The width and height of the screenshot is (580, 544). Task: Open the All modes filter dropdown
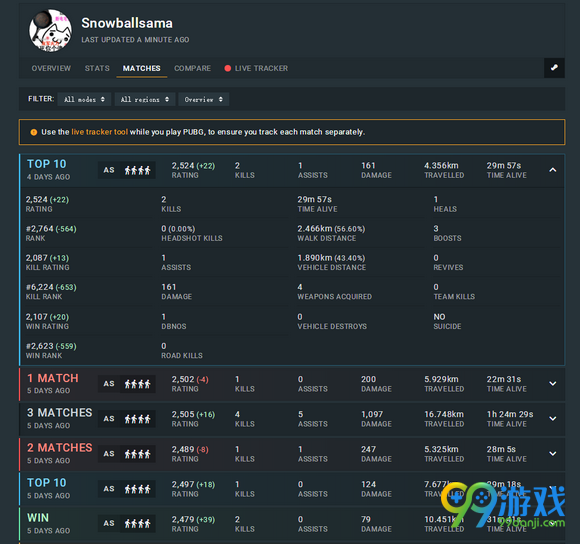click(84, 99)
